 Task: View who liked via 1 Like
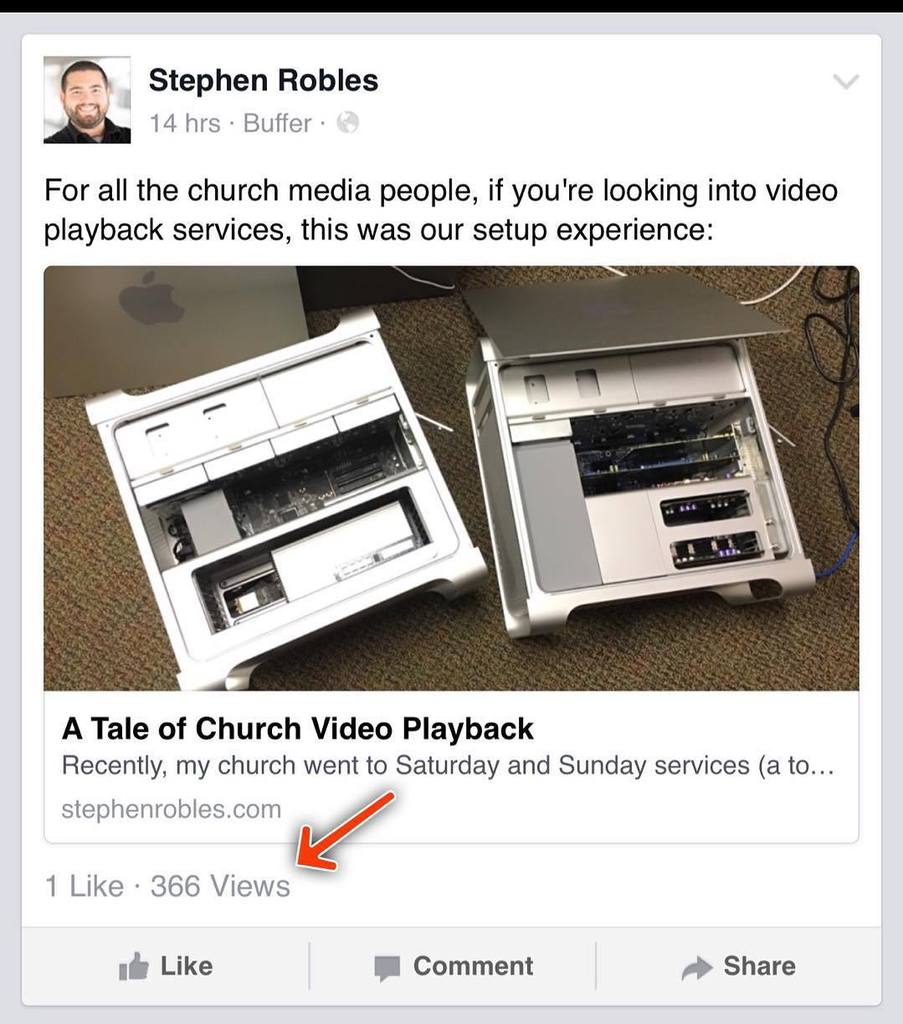pyautogui.click(x=84, y=886)
